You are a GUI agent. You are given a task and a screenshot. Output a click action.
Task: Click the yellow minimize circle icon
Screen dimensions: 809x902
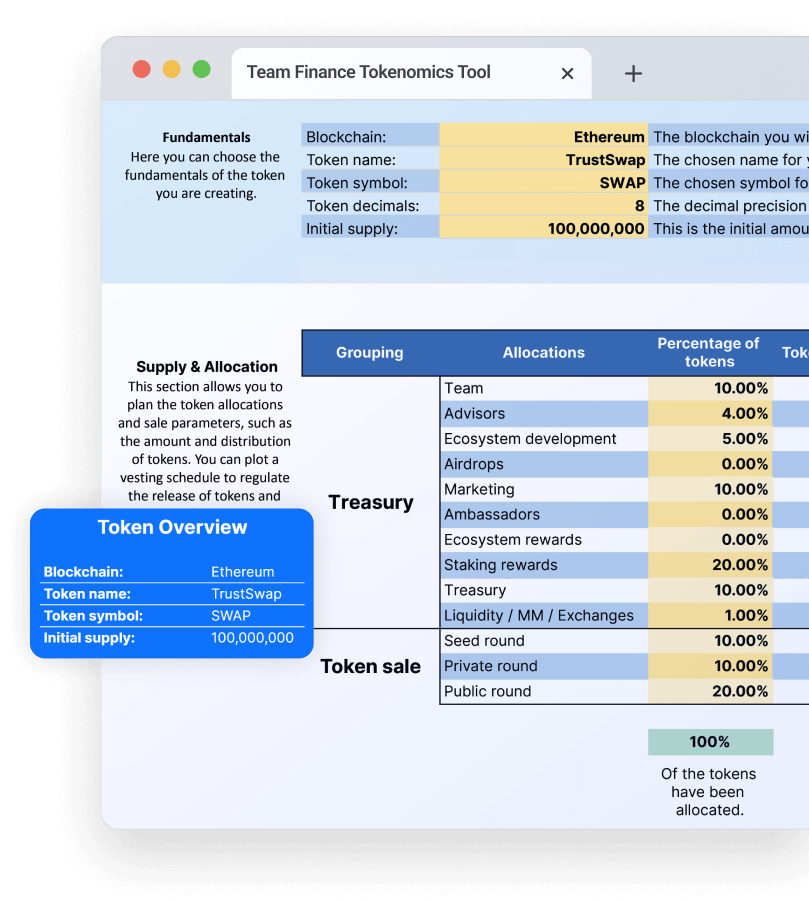click(171, 69)
